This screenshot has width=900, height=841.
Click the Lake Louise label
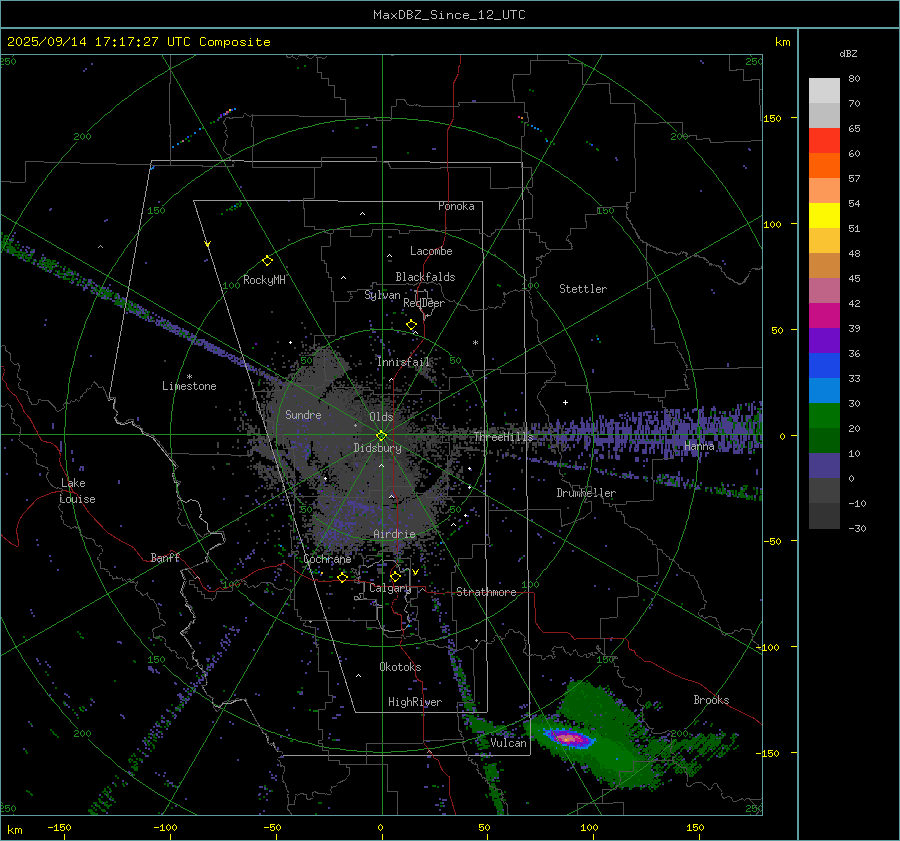tap(77, 491)
